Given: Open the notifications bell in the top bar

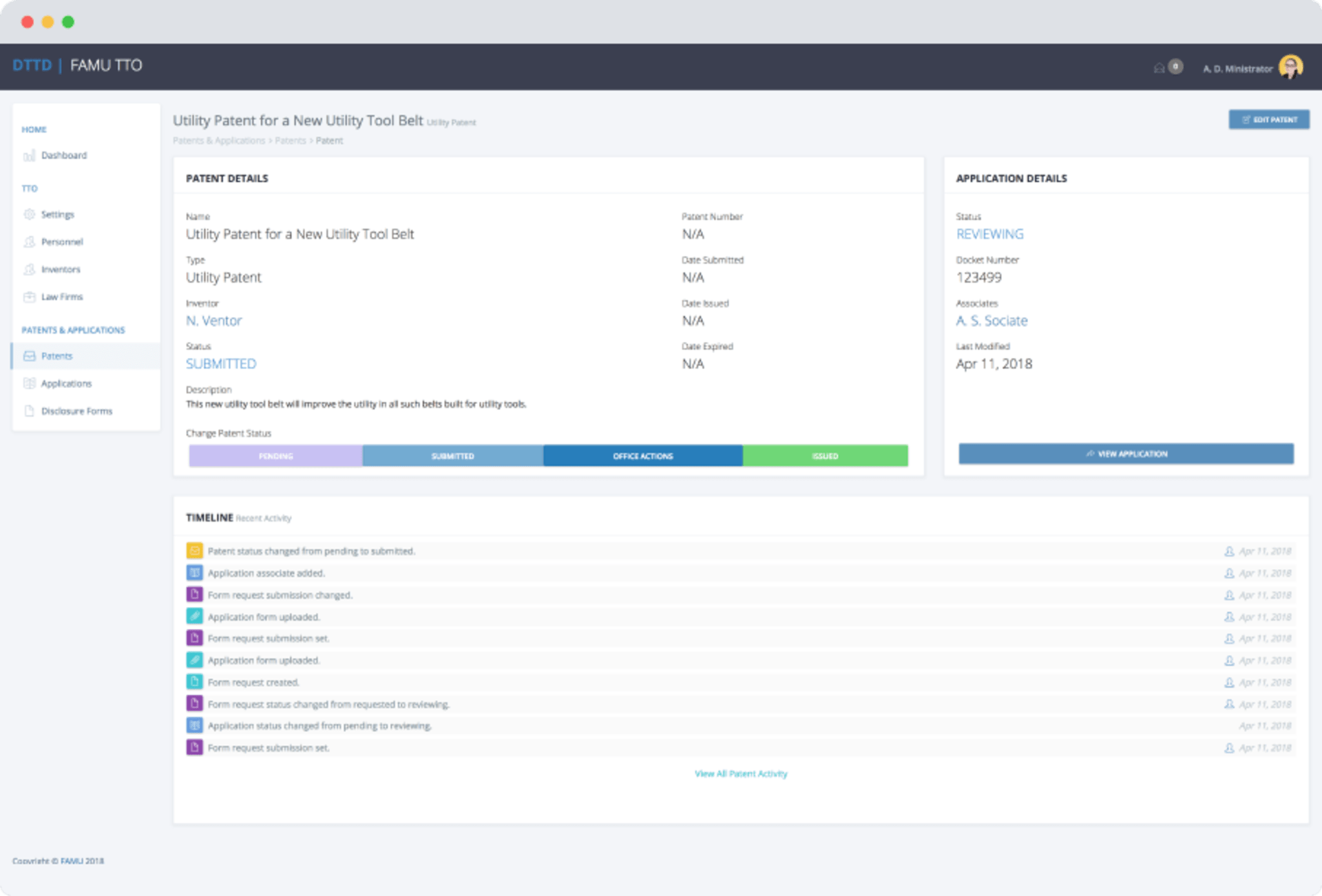Looking at the screenshot, I should (1160, 67).
